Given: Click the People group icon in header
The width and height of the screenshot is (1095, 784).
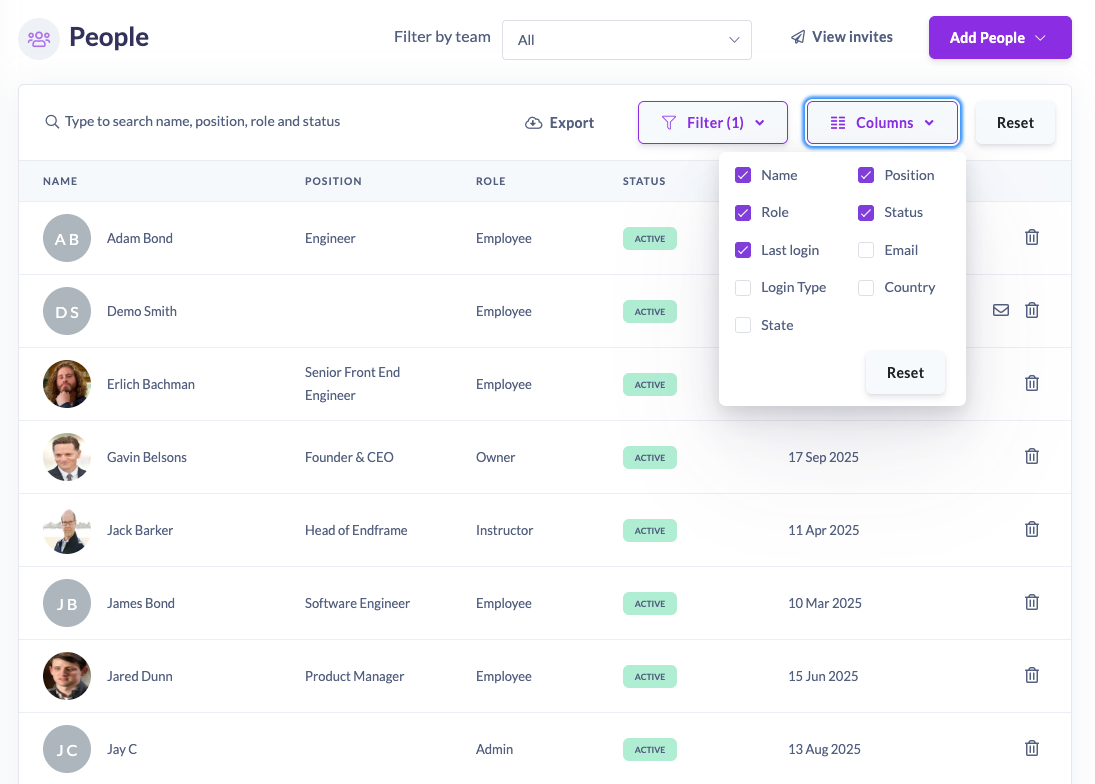Looking at the screenshot, I should click(39, 39).
